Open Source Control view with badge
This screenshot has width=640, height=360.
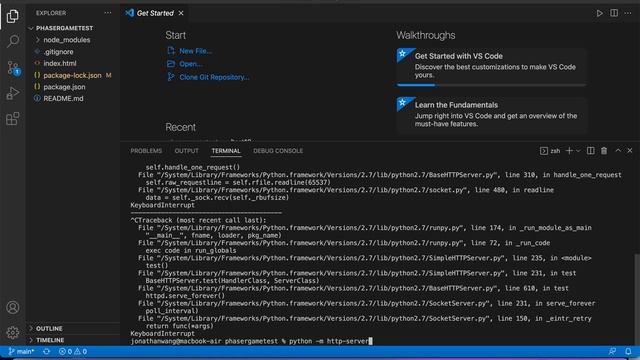pos(13,68)
